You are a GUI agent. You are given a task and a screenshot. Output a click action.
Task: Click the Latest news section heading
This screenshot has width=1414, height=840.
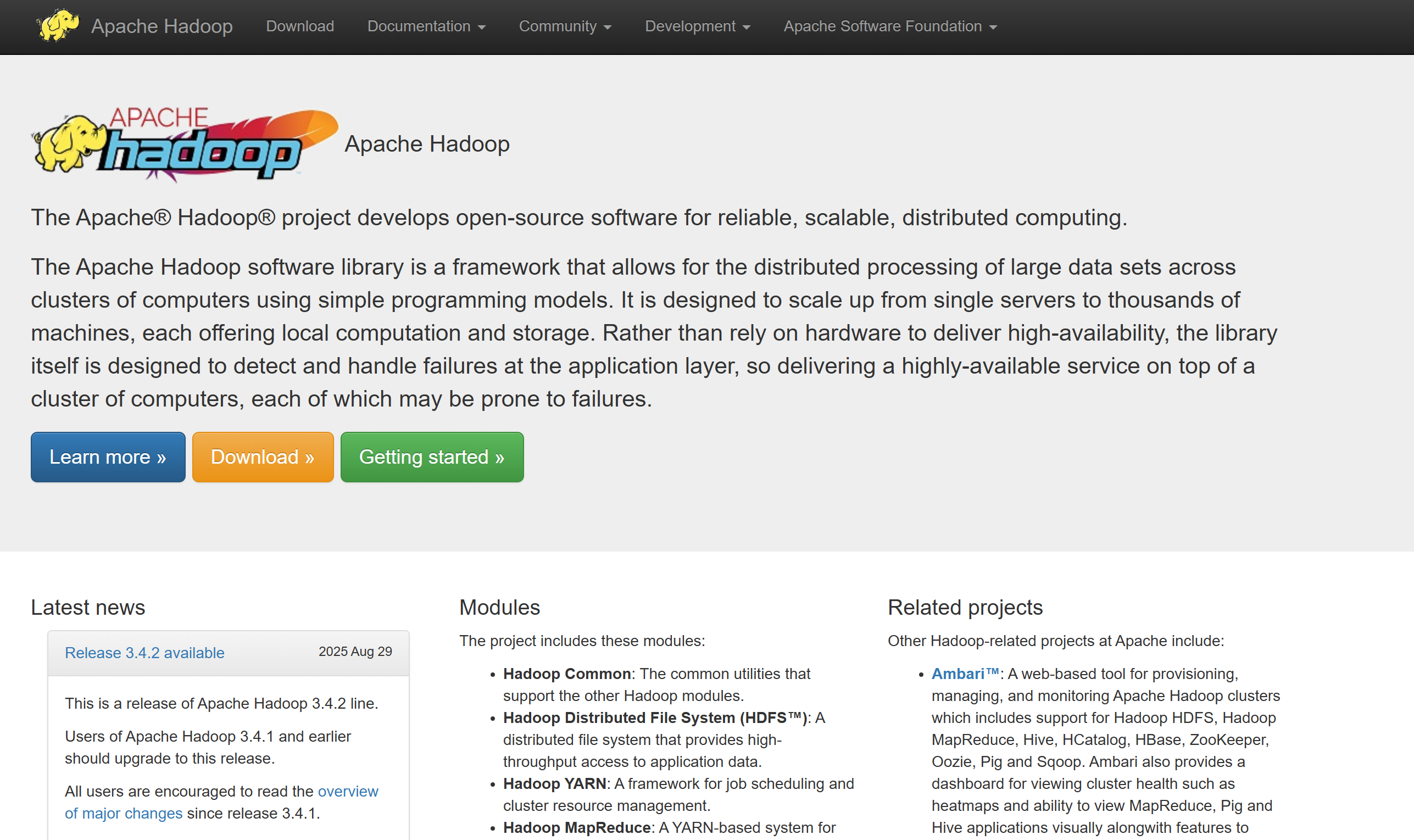(x=87, y=607)
